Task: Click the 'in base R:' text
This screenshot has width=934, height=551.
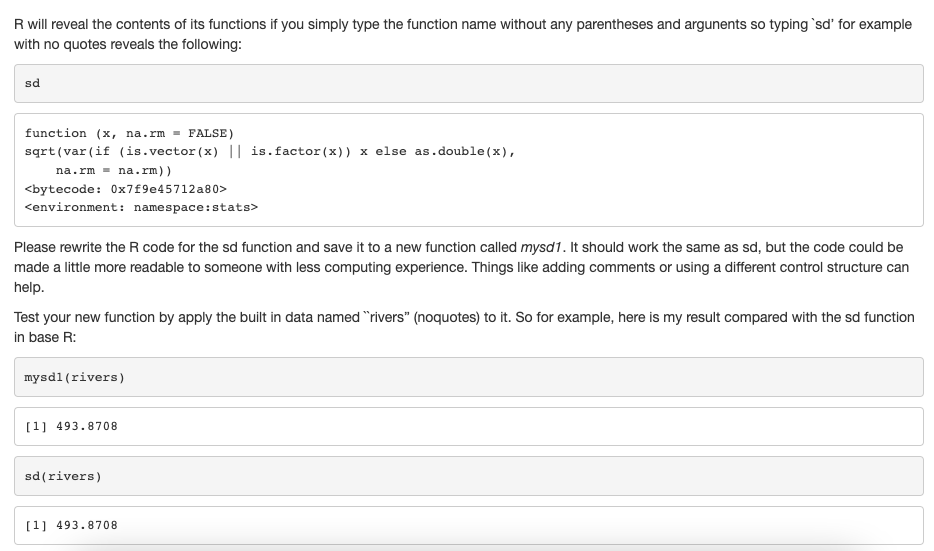Action: (x=45, y=337)
